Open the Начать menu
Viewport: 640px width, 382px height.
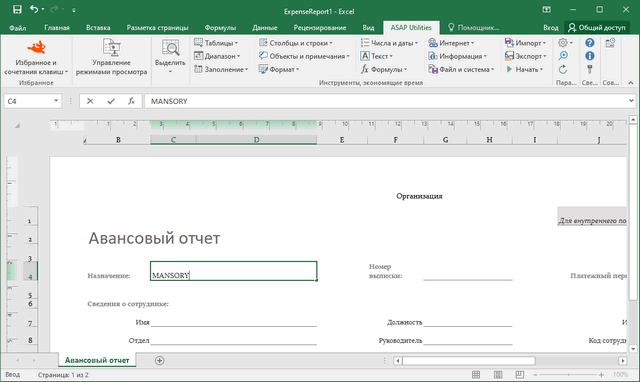click(x=524, y=69)
